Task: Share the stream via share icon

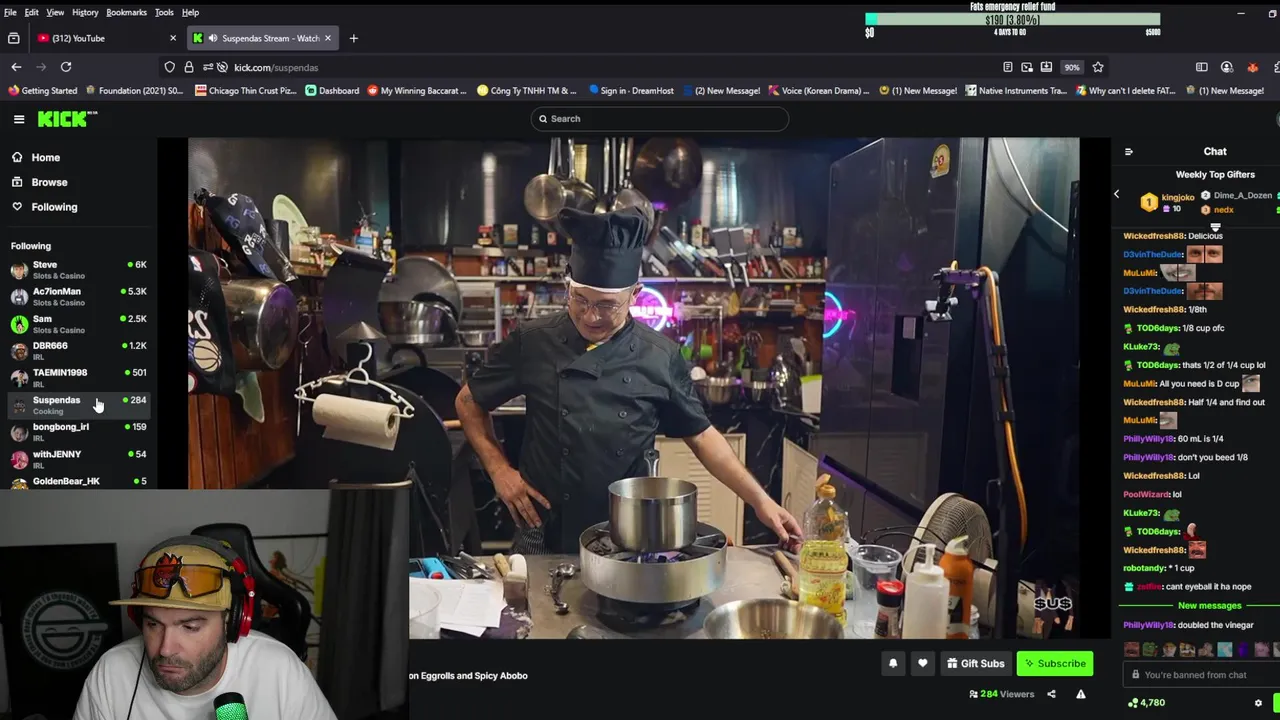Action: tap(1051, 694)
